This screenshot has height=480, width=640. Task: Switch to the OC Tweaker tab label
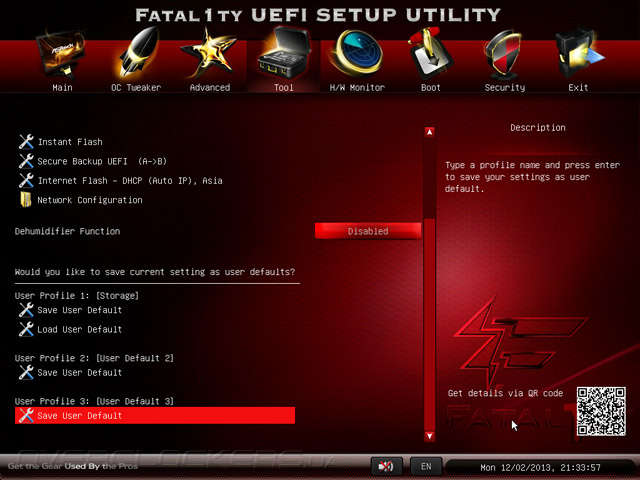click(136, 87)
